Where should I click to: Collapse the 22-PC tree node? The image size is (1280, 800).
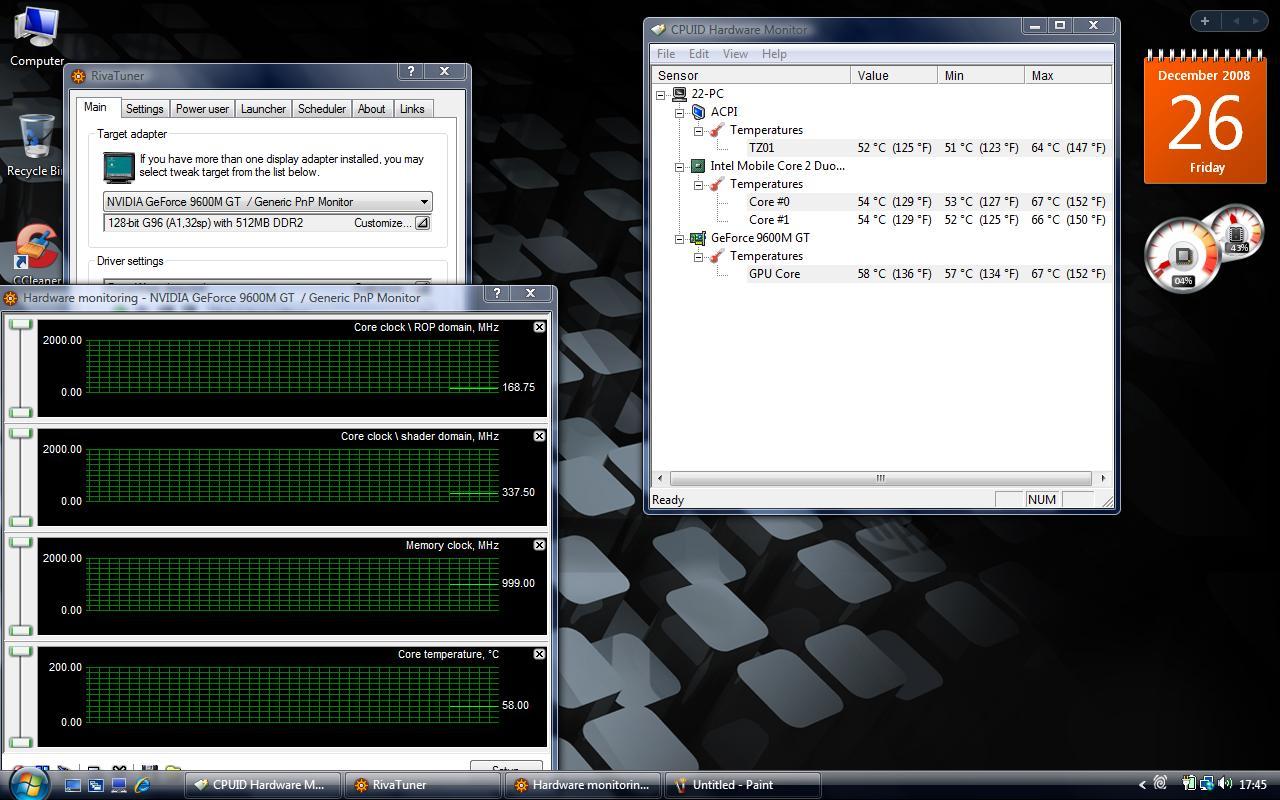(661, 95)
